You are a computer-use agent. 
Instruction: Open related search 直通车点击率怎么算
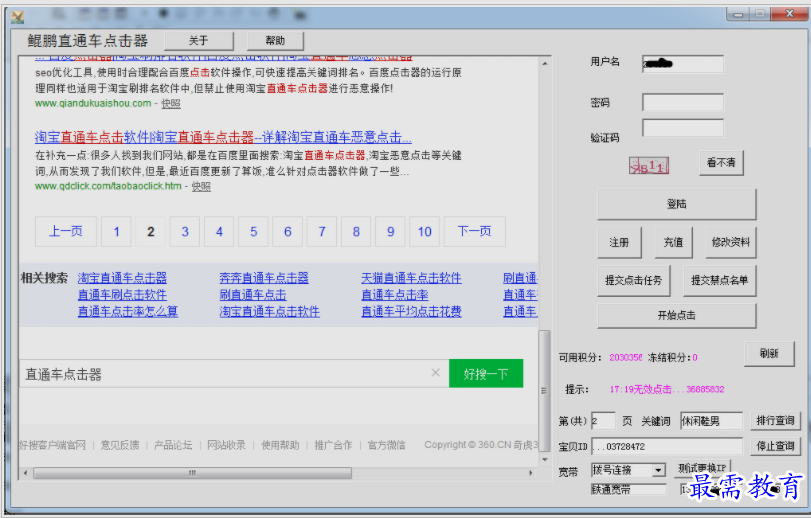click(128, 311)
